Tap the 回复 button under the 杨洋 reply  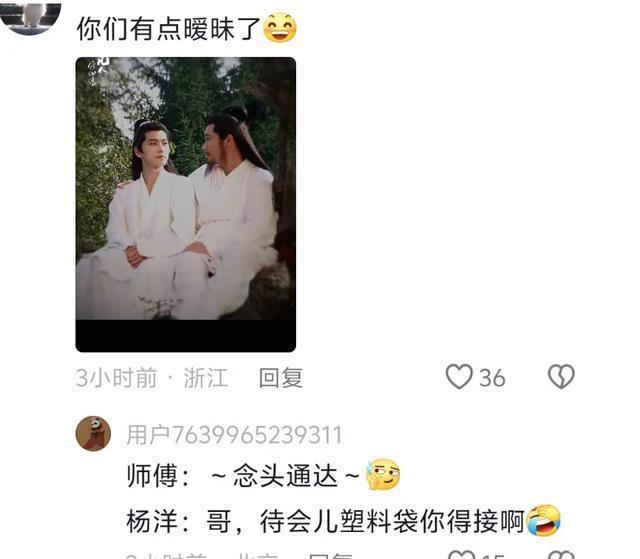pos(330,556)
